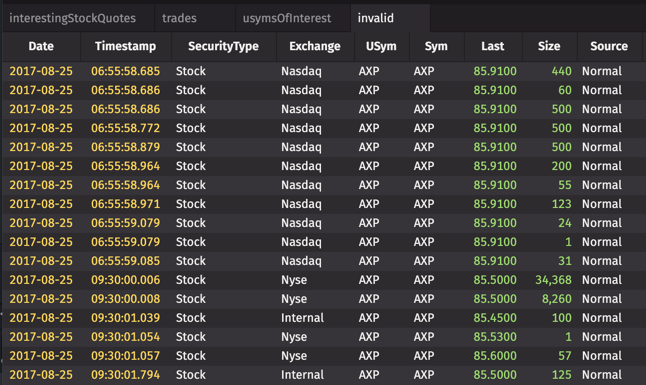This screenshot has height=385, width=646.
Task: Select timestamp cell 06:55:58.685
Action: tap(125, 71)
